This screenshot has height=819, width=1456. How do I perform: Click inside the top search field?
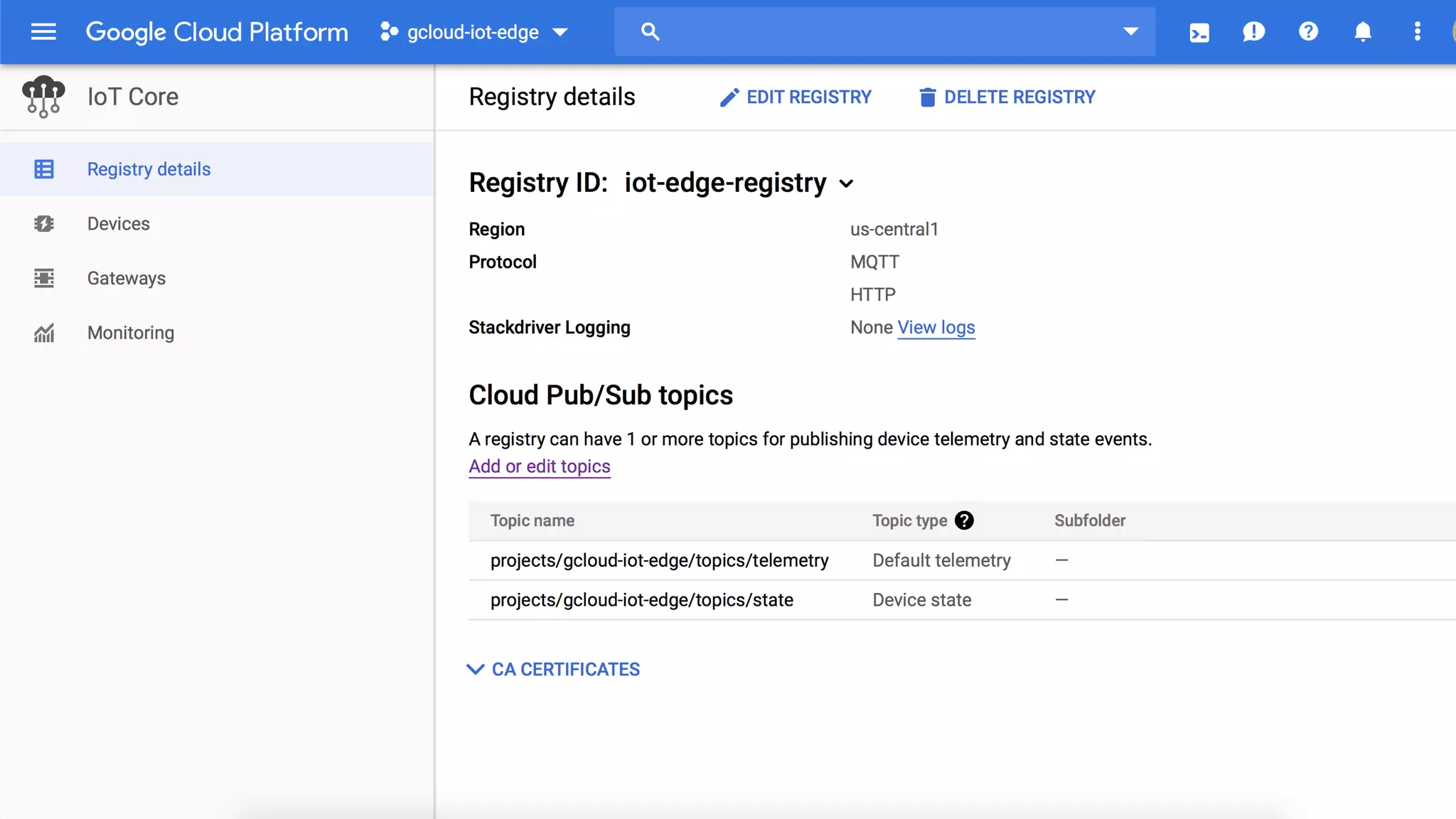pos(882,32)
